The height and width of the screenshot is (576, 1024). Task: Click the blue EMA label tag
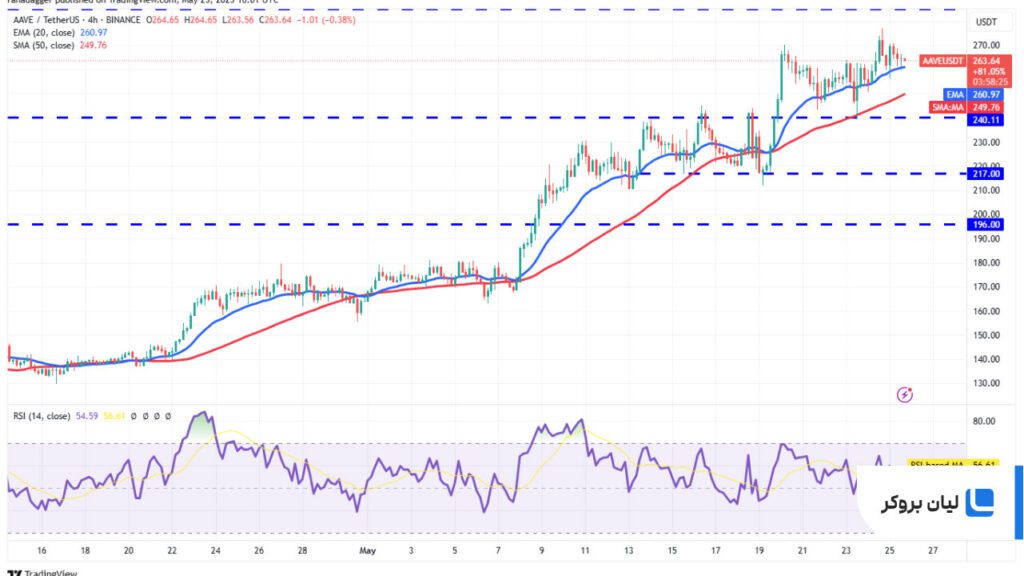[955, 95]
